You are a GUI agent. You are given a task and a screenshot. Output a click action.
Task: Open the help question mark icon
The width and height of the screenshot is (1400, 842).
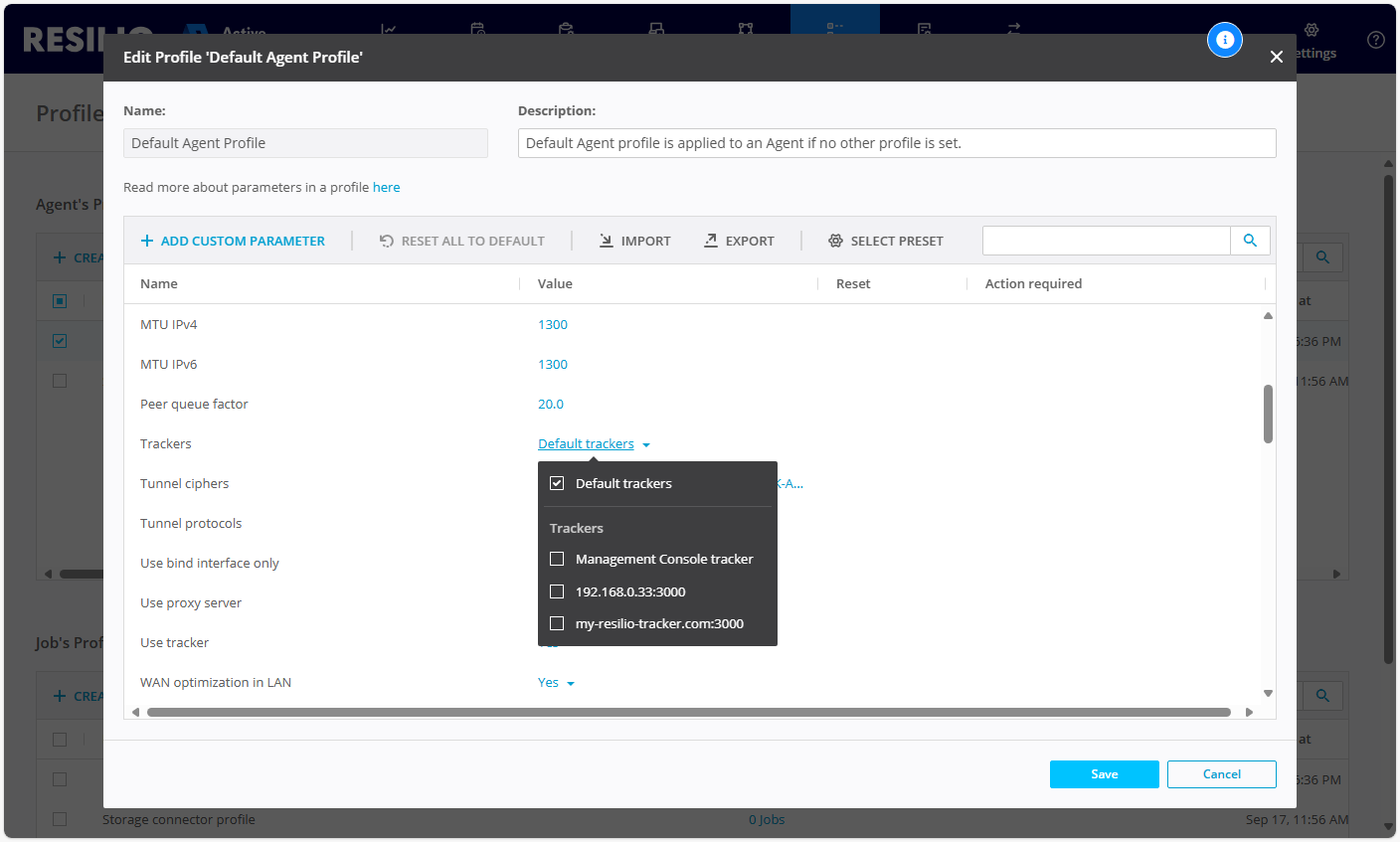point(1375,40)
